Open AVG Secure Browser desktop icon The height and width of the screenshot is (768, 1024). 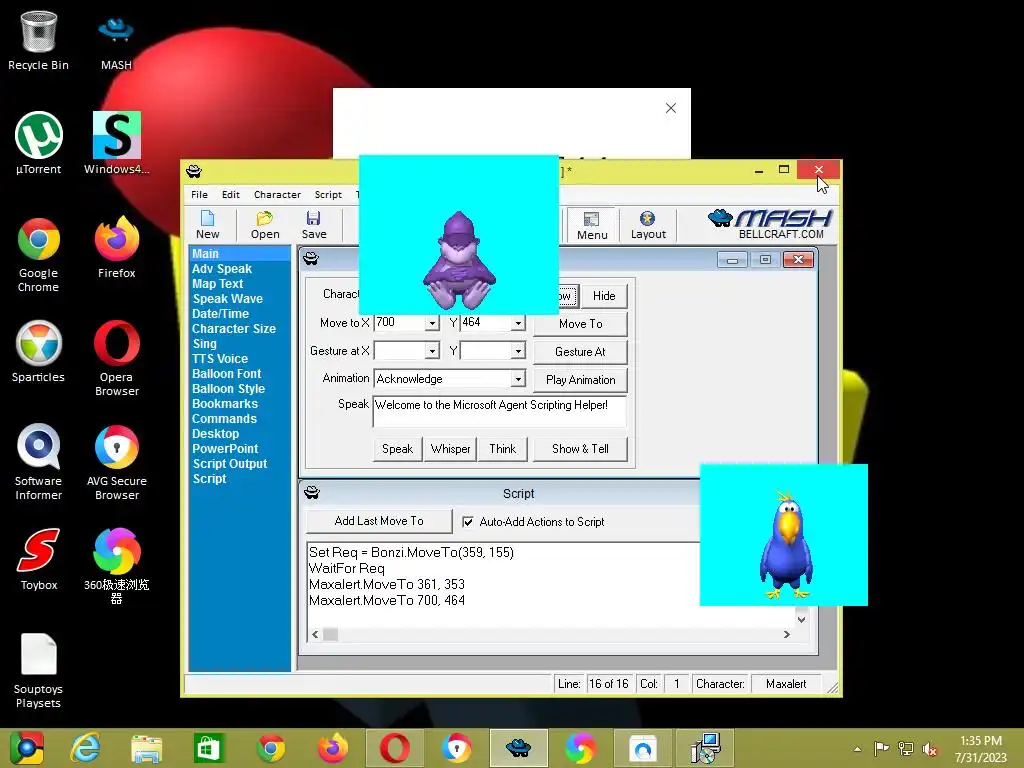coord(116,462)
